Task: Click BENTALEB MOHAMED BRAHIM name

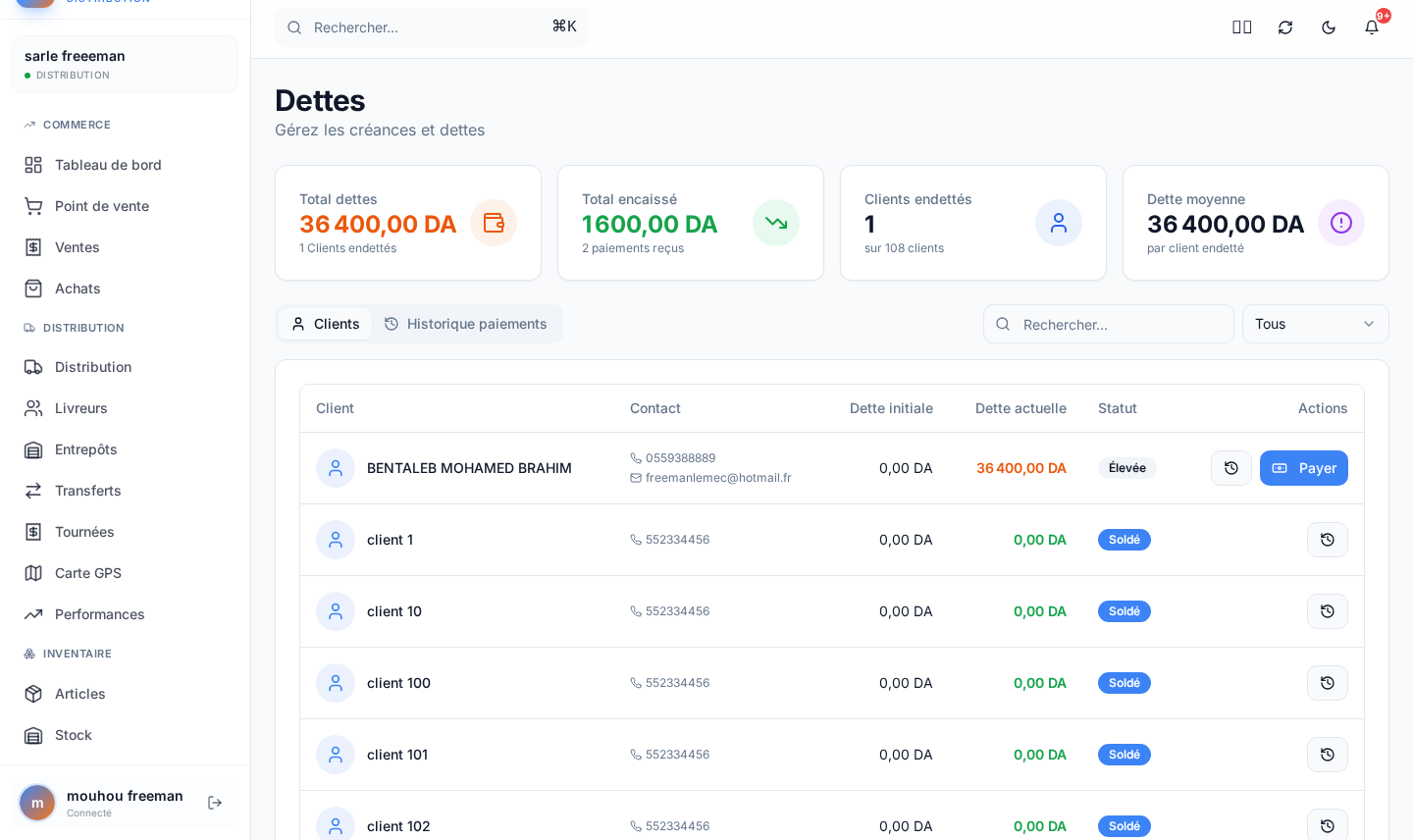Action: (469, 468)
